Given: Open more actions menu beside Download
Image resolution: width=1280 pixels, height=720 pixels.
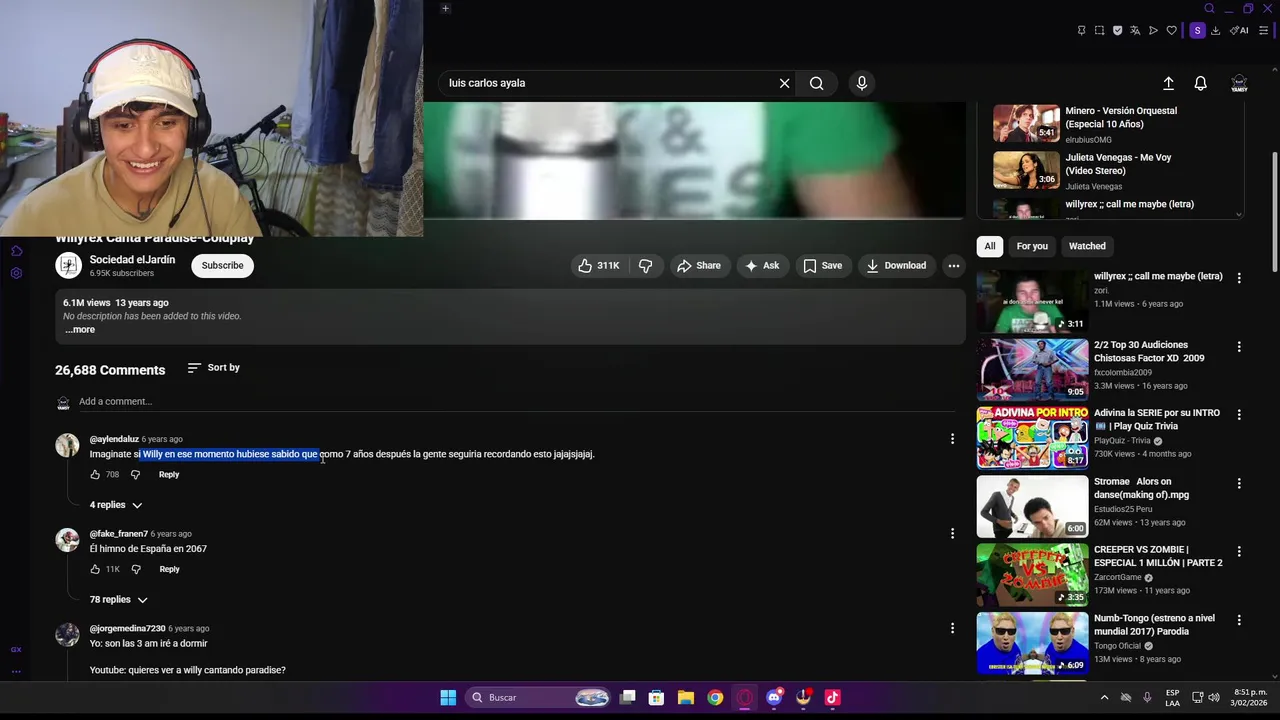Looking at the screenshot, I should tap(954, 265).
